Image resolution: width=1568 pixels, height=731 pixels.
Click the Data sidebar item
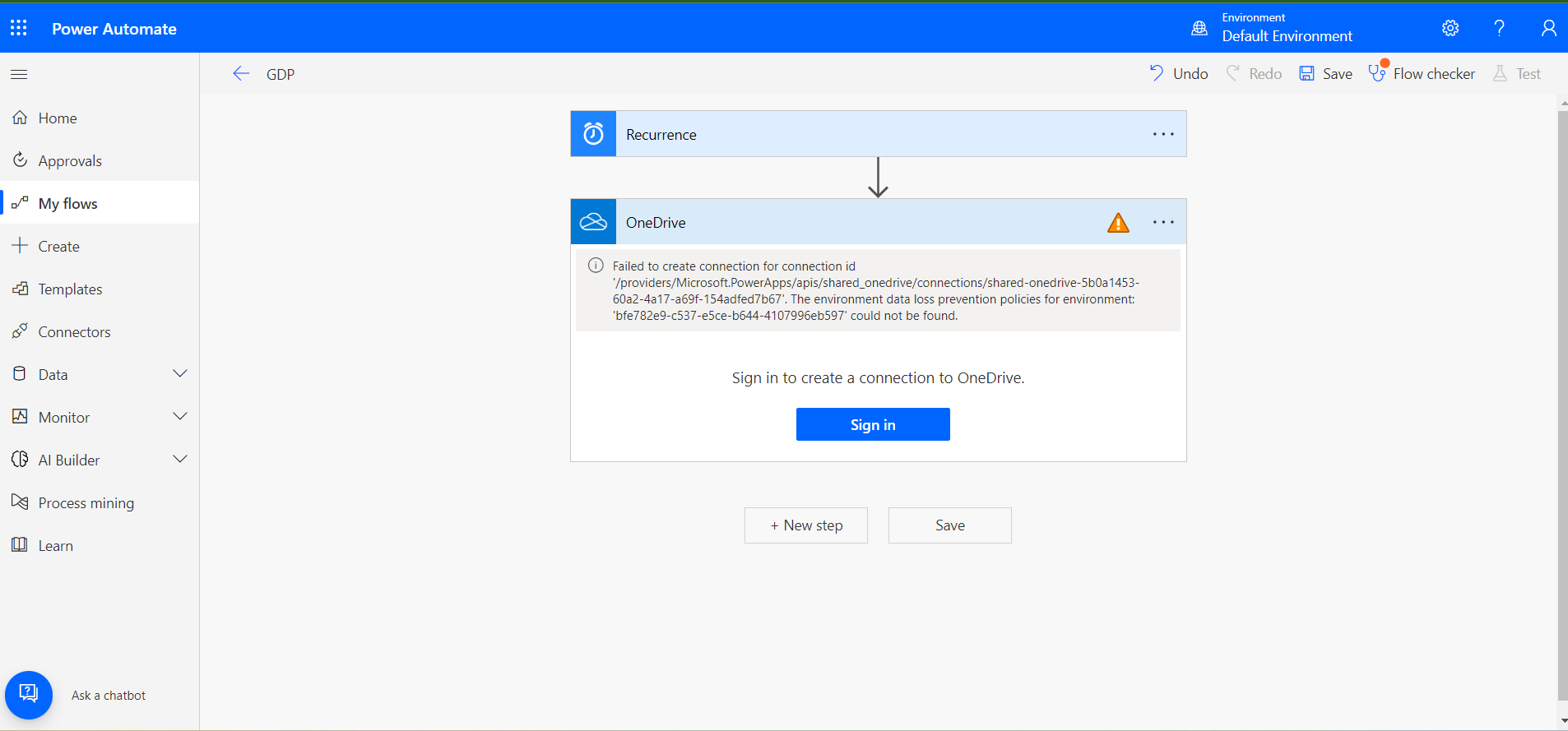pos(100,375)
